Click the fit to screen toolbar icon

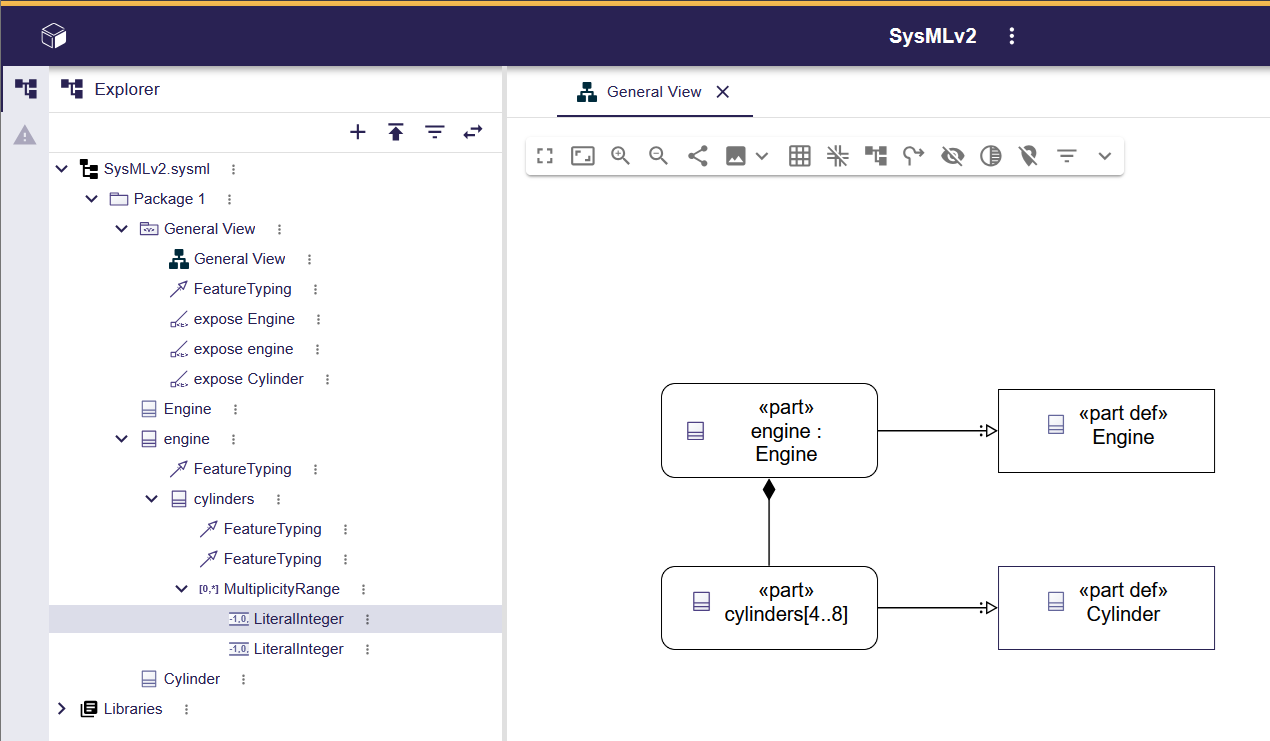pyautogui.click(x=583, y=156)
